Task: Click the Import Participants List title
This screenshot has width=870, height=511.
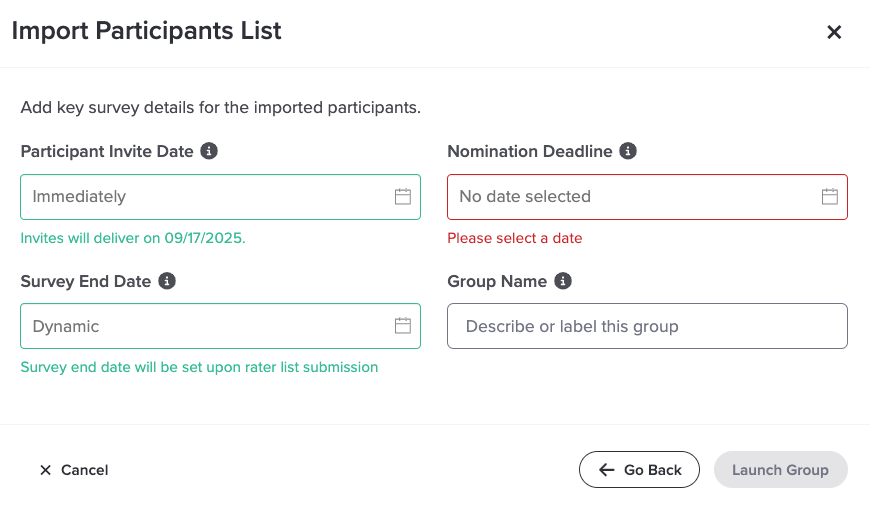Action: click(x=146, y=31)
